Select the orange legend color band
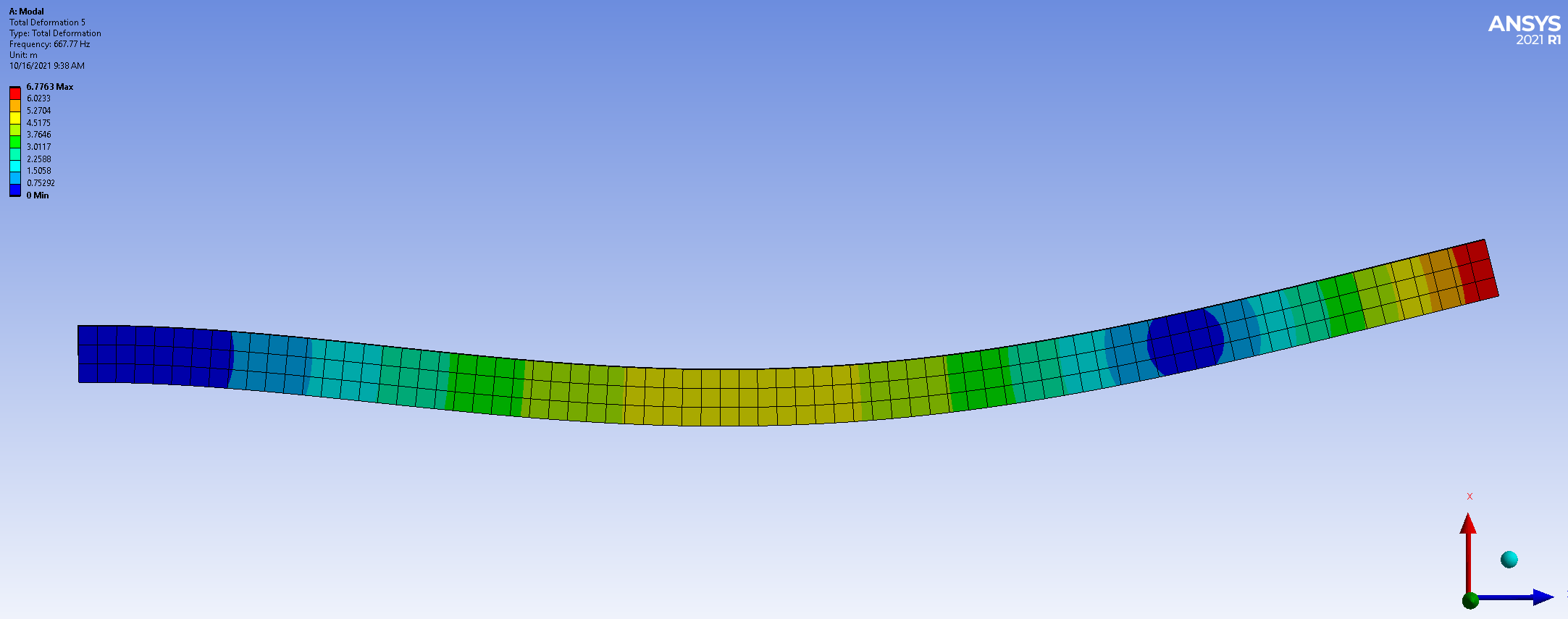 [15, 106]
